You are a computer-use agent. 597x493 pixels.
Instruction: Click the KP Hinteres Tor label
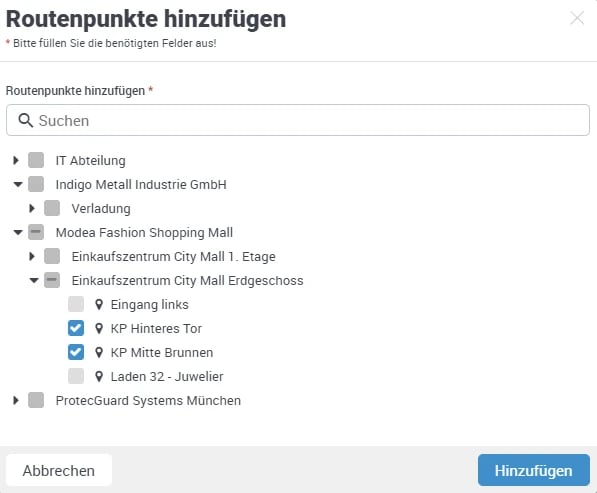pyautogui.click(x=156, y=329)
